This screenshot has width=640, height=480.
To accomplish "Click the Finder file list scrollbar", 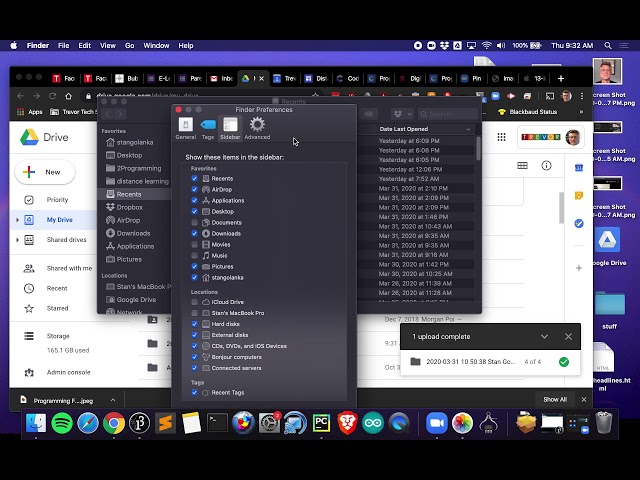I will (x=478, y=148).
